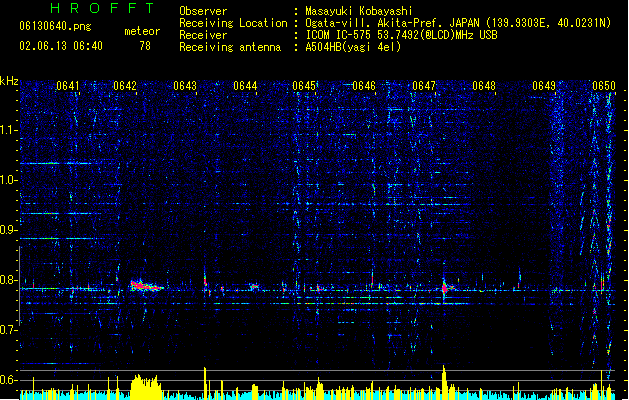629x400 pixels.
Task: Click the Receiving Location label
Action: [233, 23]
